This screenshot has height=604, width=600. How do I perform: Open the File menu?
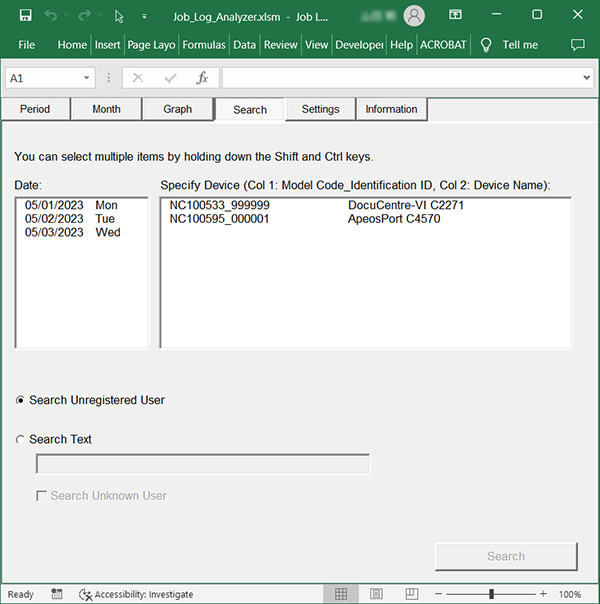click(27, 45)
